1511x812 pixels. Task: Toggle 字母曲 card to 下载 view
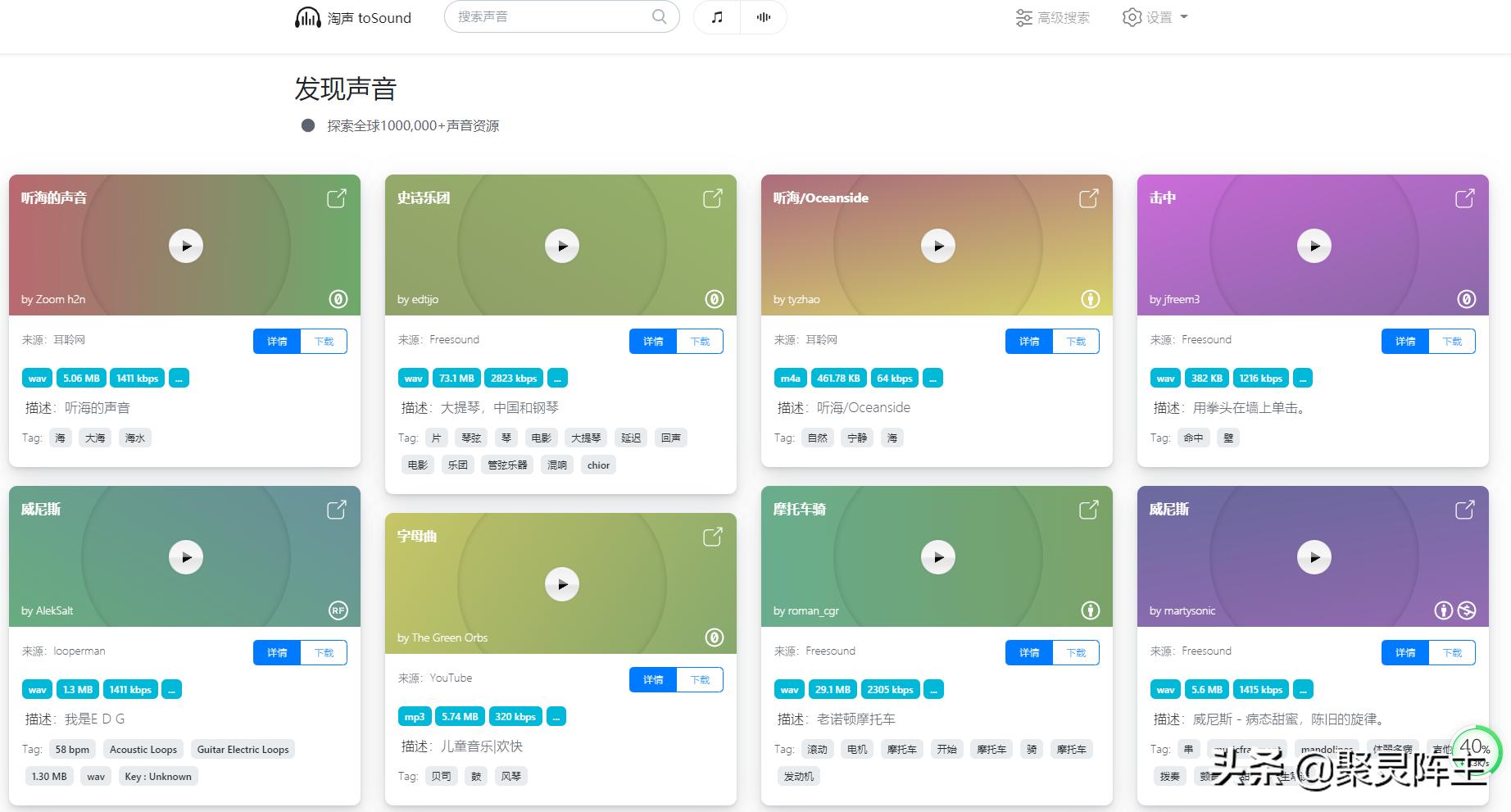coord(700,679)
